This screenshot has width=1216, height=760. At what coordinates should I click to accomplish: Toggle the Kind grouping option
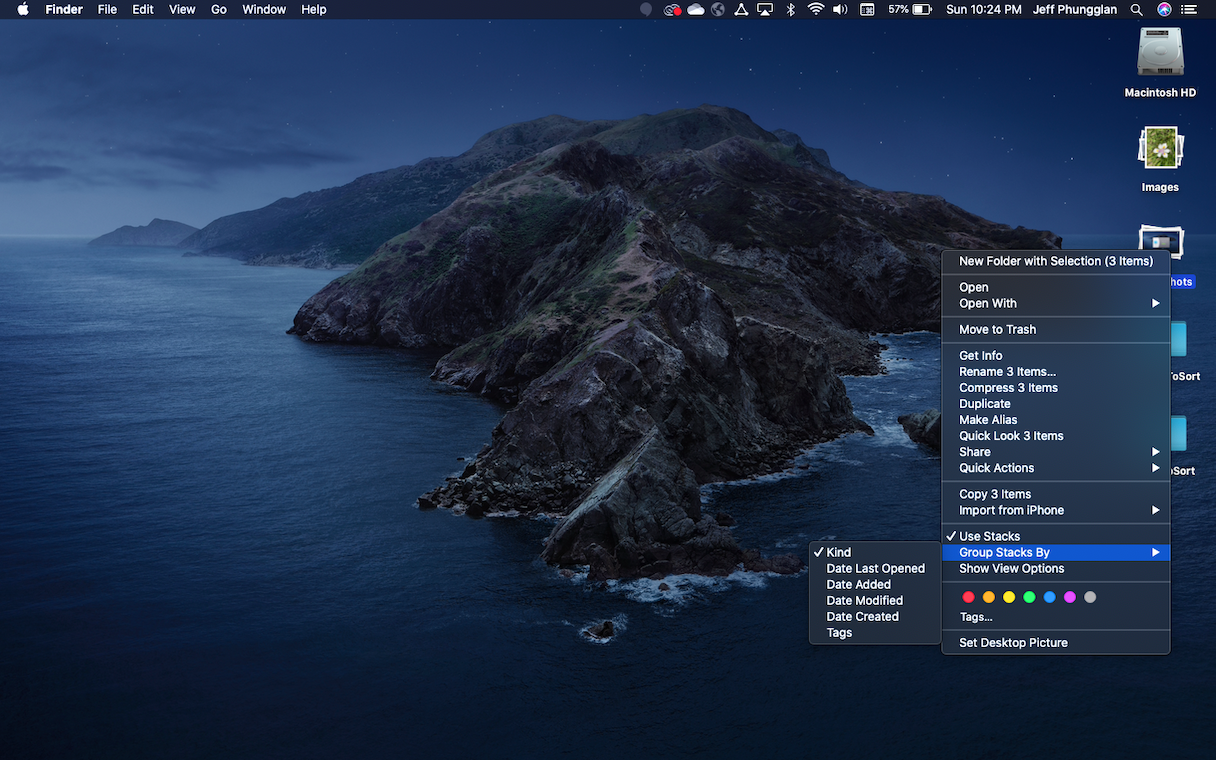point(838,551)
